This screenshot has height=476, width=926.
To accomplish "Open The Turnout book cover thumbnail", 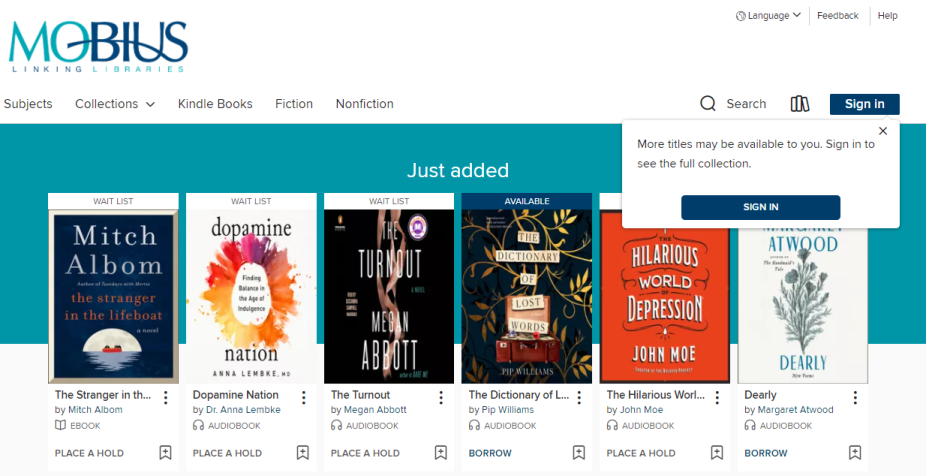I will [389, 296].
